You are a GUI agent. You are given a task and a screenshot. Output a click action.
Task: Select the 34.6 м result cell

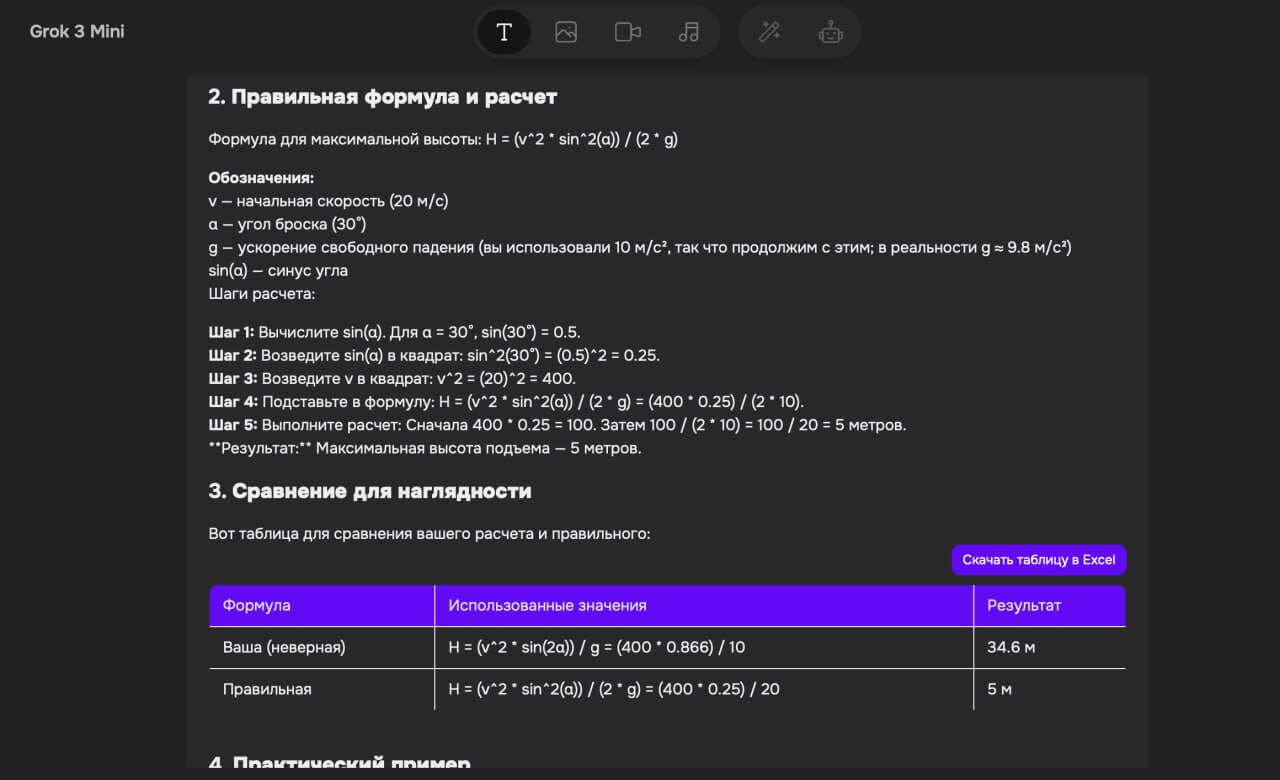tap(1011, 647)
